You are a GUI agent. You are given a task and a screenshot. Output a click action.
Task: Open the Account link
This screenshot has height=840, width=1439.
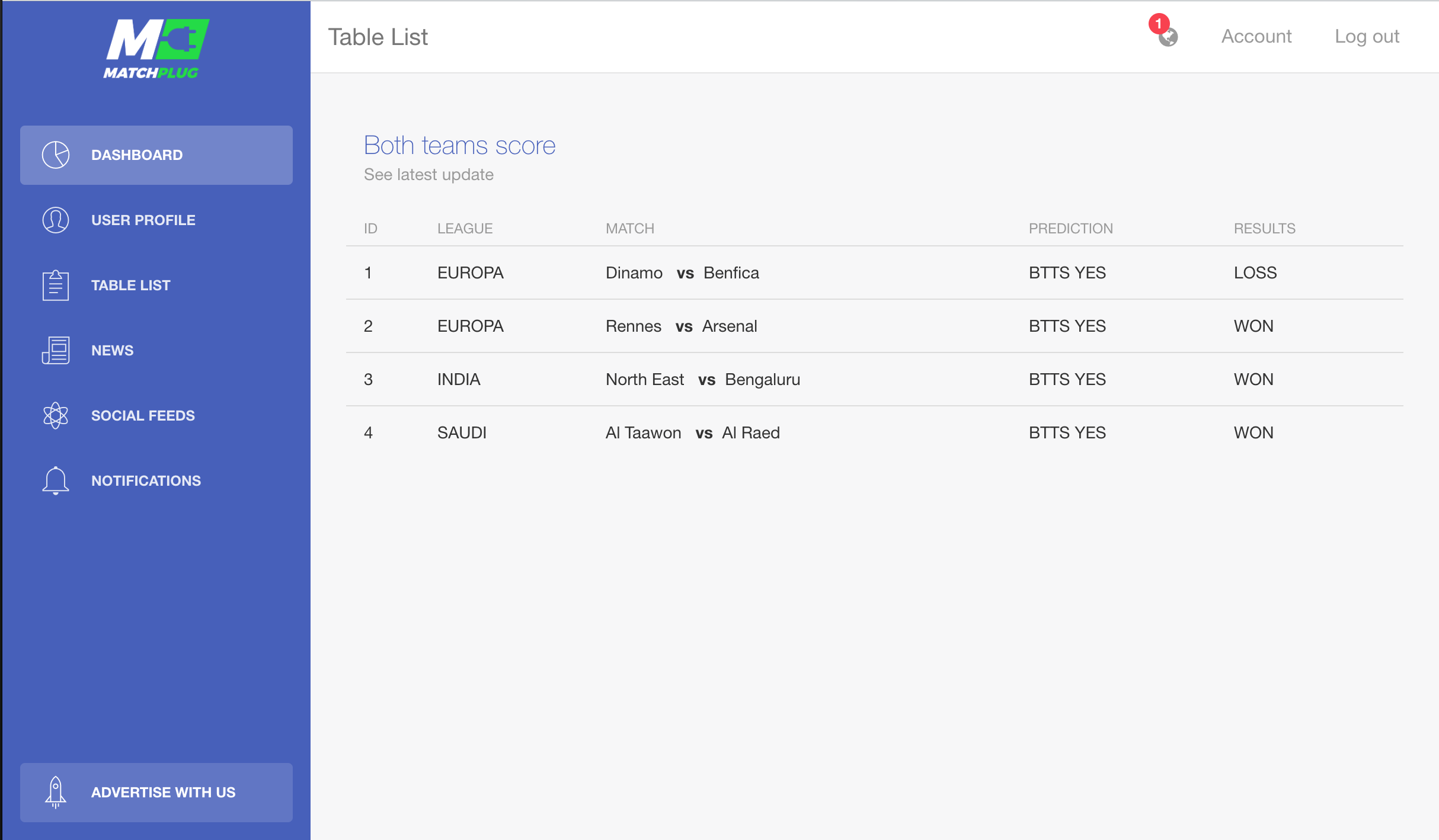[1256, 37]
